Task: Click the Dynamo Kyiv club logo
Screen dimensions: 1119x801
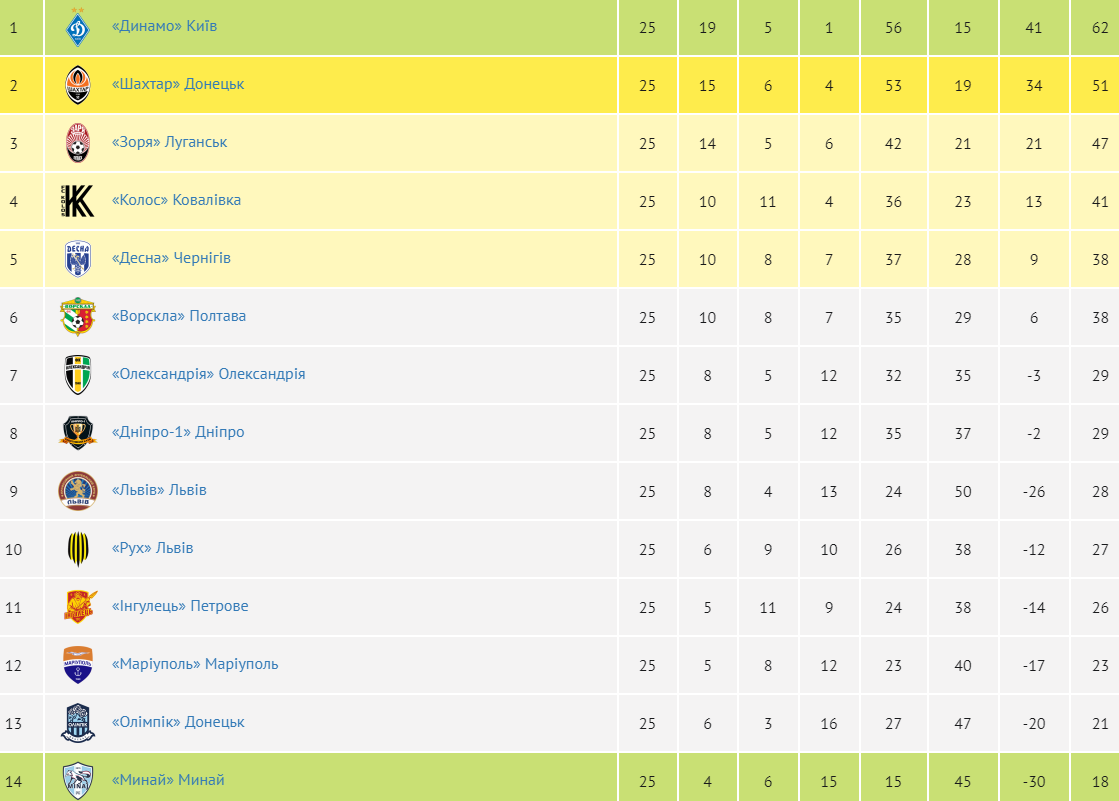Action: click(x=78, y=27)
